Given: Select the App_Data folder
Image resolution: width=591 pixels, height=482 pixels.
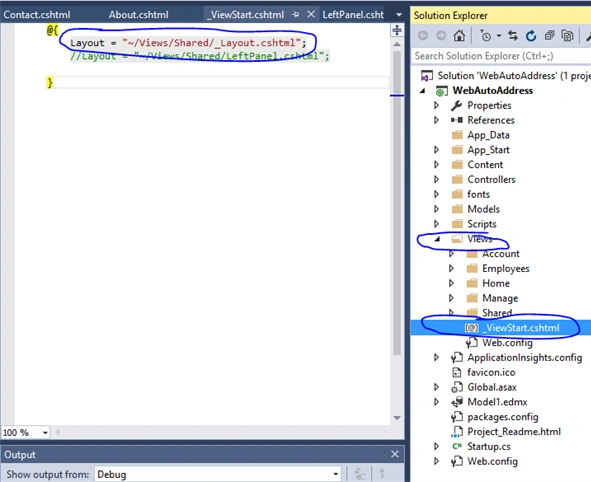Looking at the screenshot, I should 488,135.
